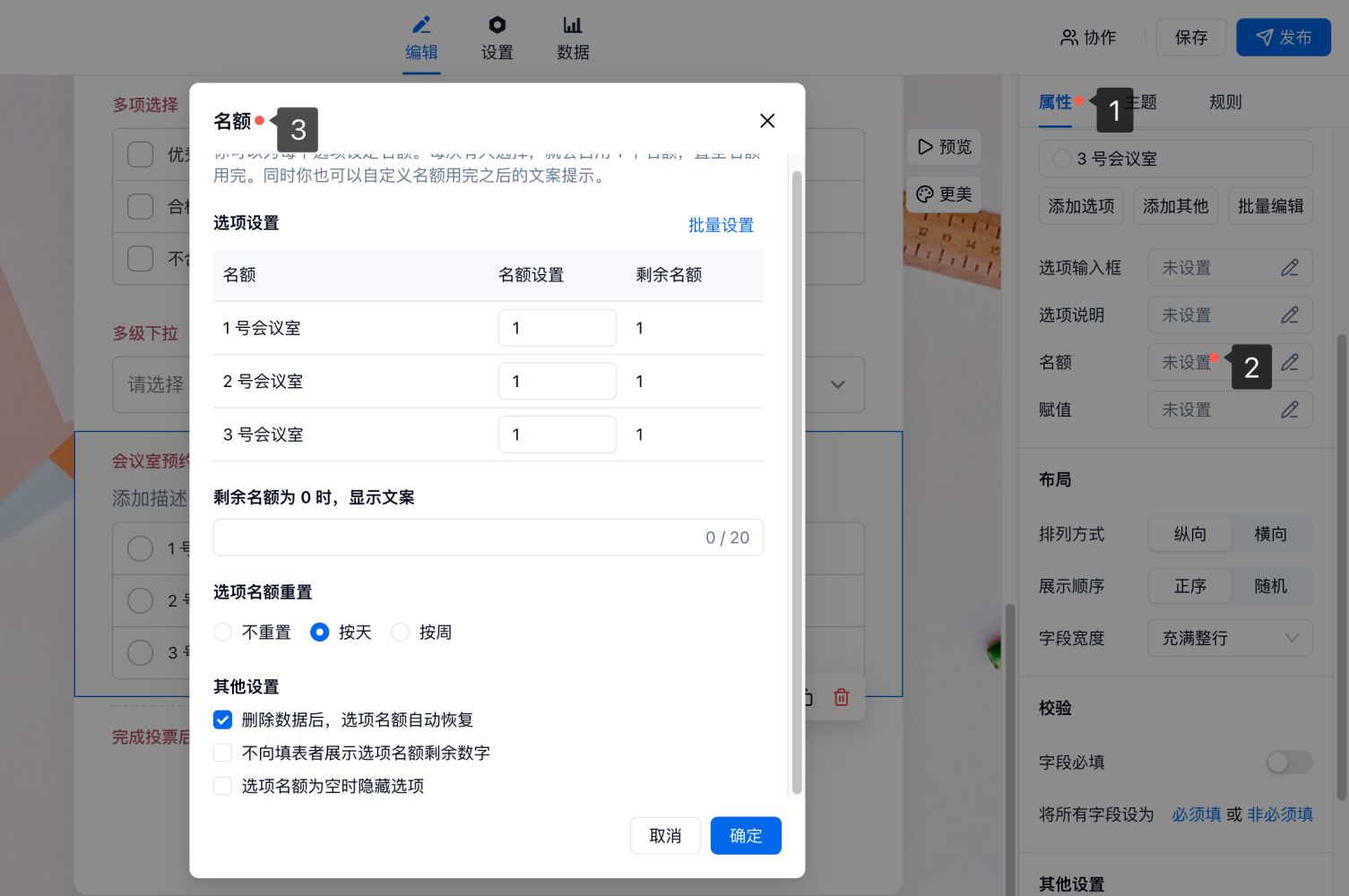Viewport: 1349px width, 896px height.
Task: Select 按天 reset radio option
Action: point(319,633)
